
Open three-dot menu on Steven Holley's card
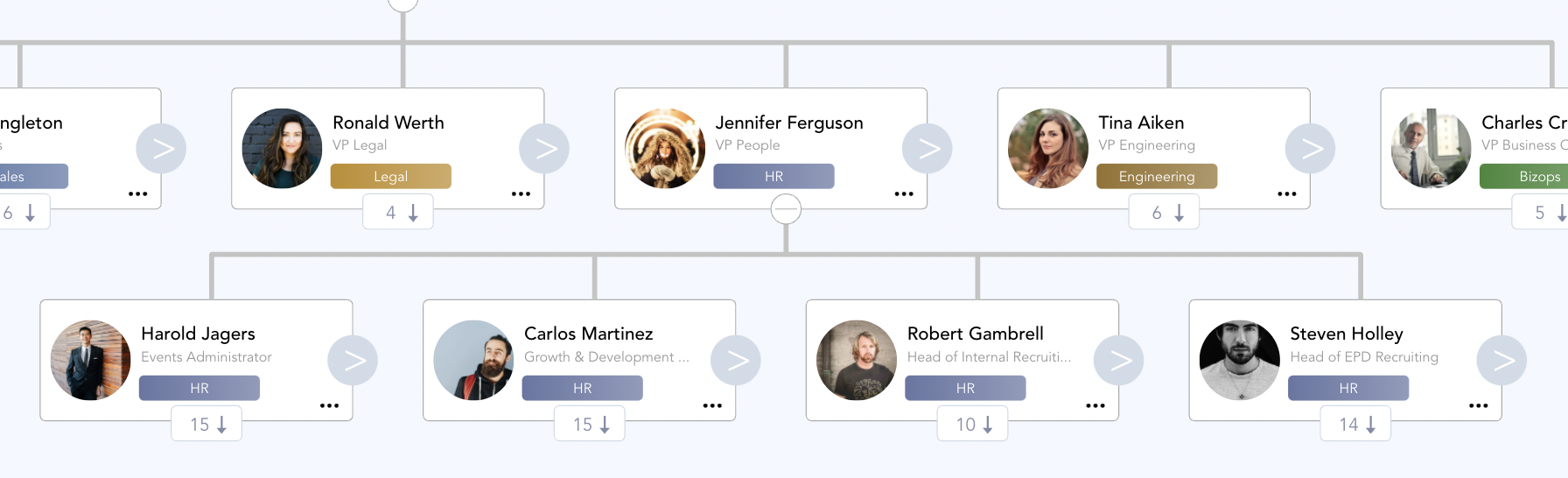coord(1479,406)
